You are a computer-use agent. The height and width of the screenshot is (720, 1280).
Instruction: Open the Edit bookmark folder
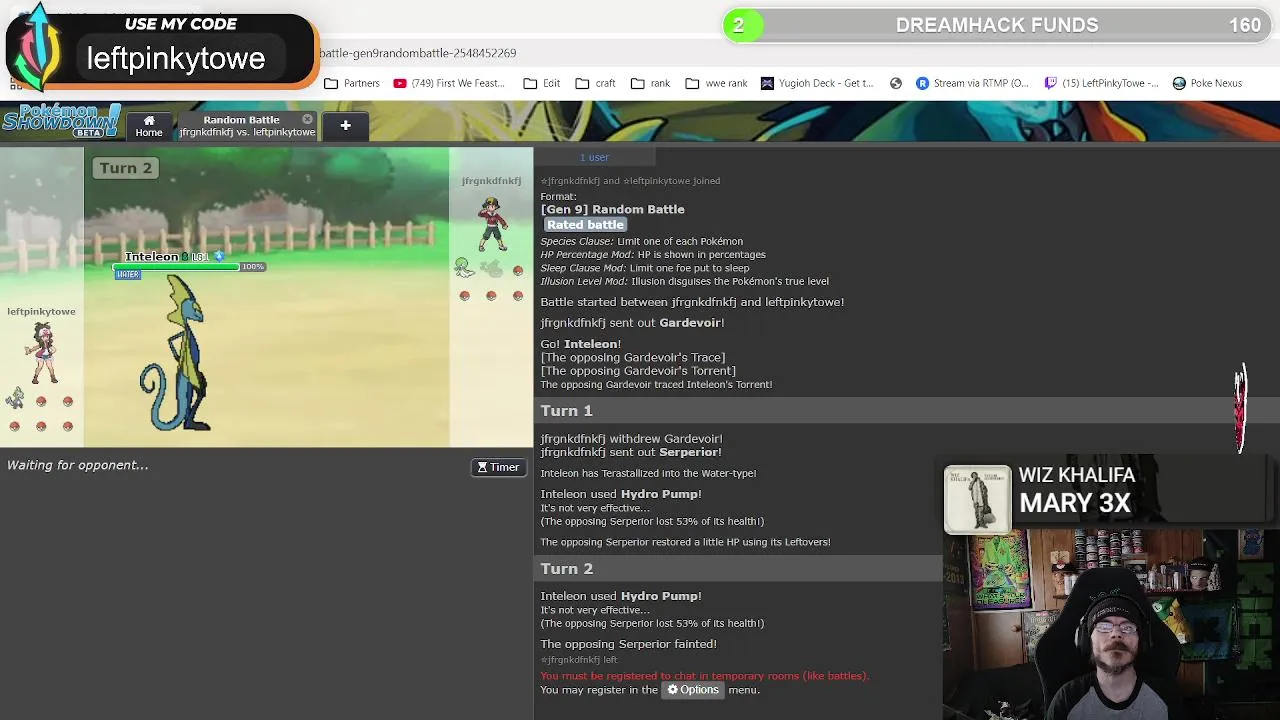(542, 83)
